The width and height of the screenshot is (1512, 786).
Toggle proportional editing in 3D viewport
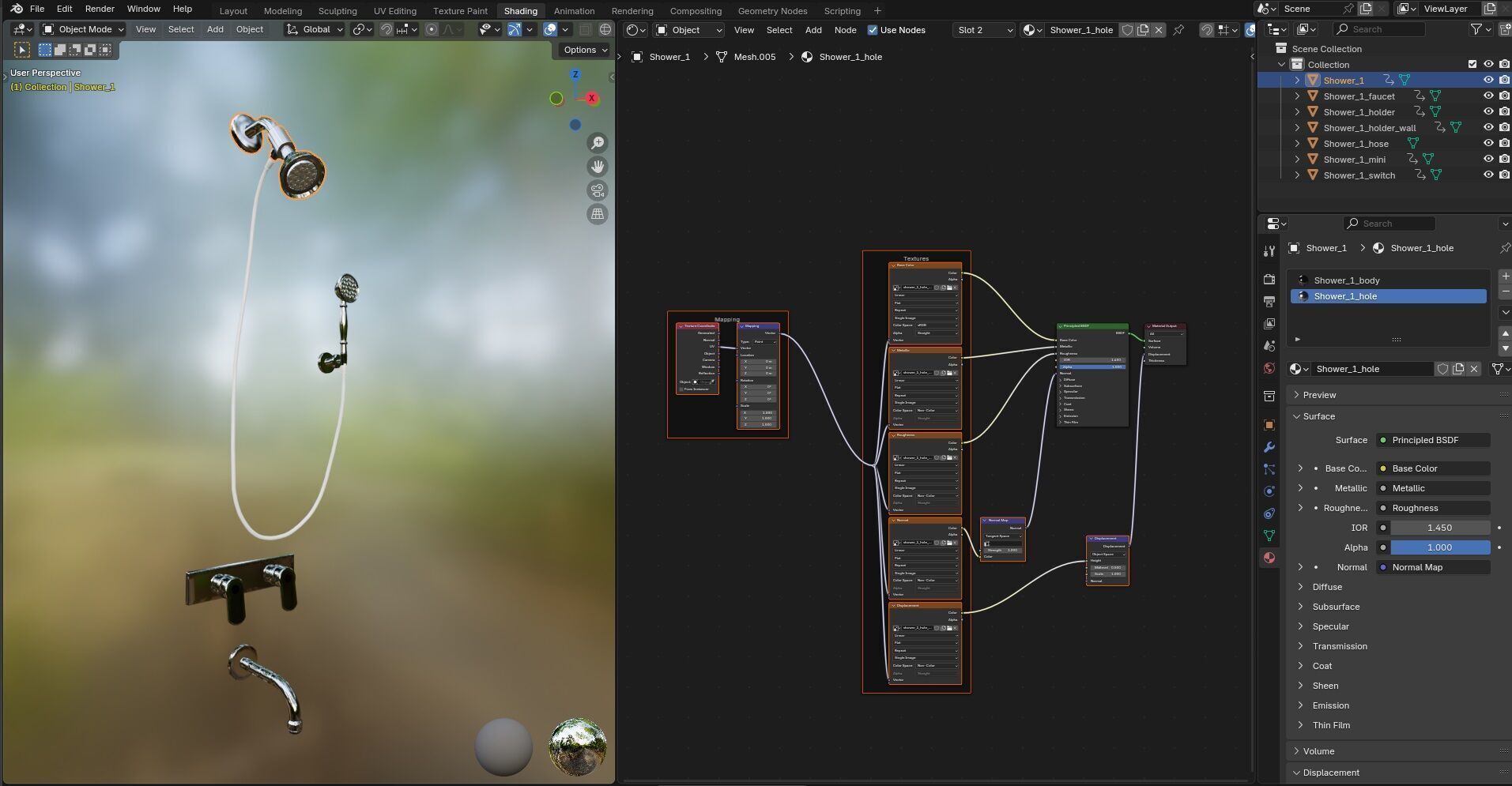tap(432, 29)
